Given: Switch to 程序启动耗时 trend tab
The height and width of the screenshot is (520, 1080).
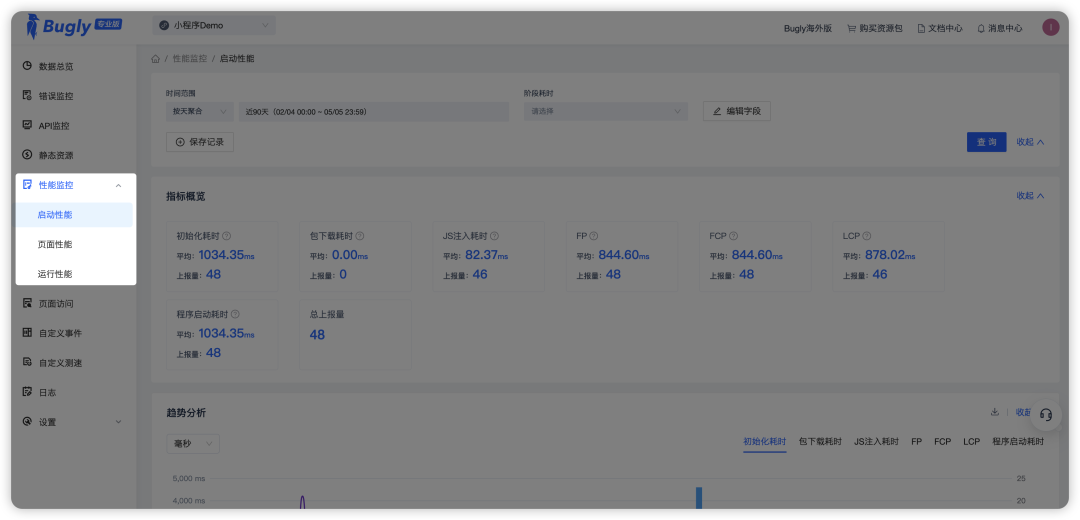Looking at the screenshot, I should (x=1018, y=441).
